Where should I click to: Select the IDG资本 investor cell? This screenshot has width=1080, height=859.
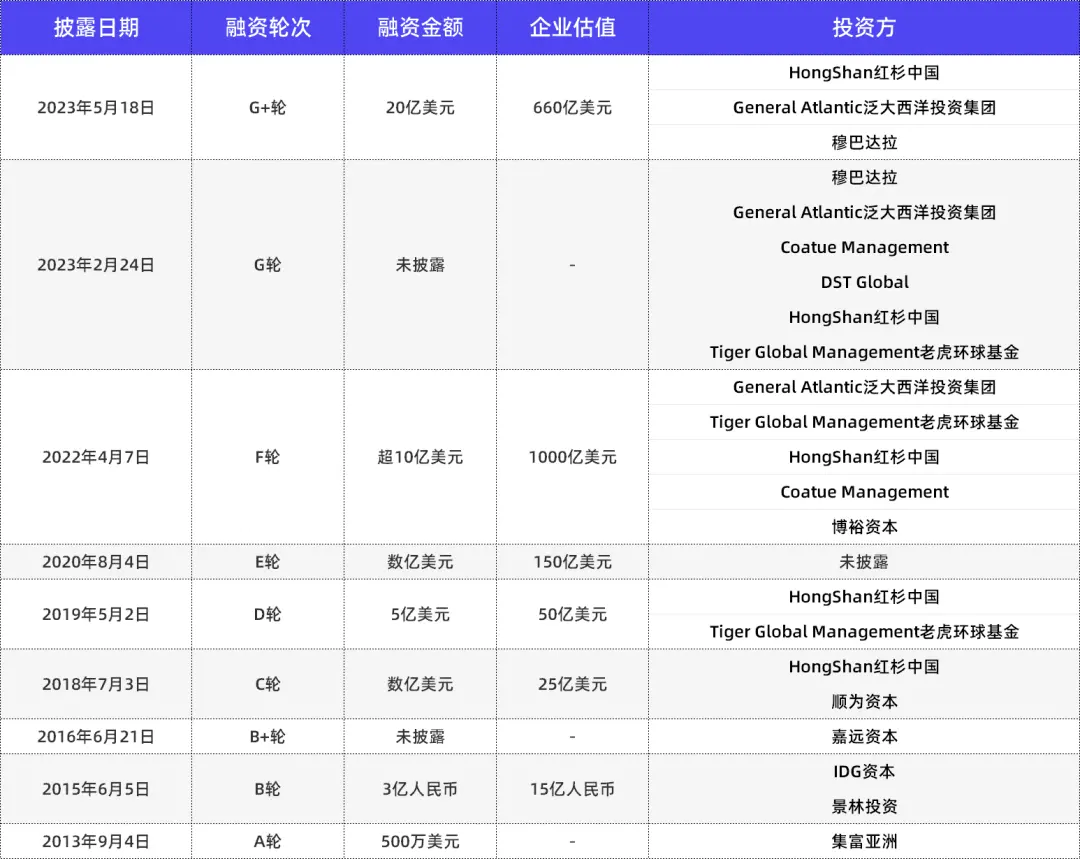(x=864, y=771)
